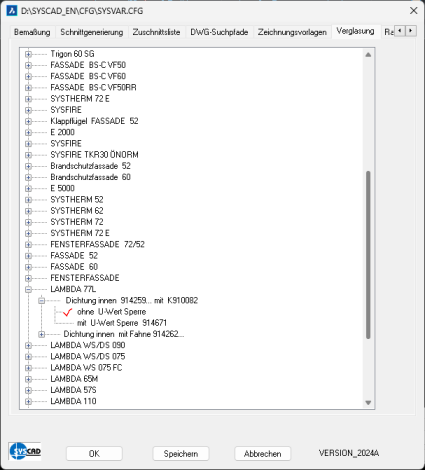Screen dimensions: 425x470
Task: Expand Klappflügel FASSADE 52 node
Action: coord(28,121)
